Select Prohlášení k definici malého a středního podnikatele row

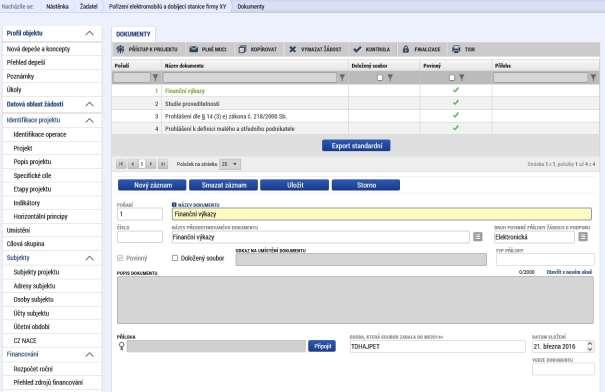click(x=355, y=128)
